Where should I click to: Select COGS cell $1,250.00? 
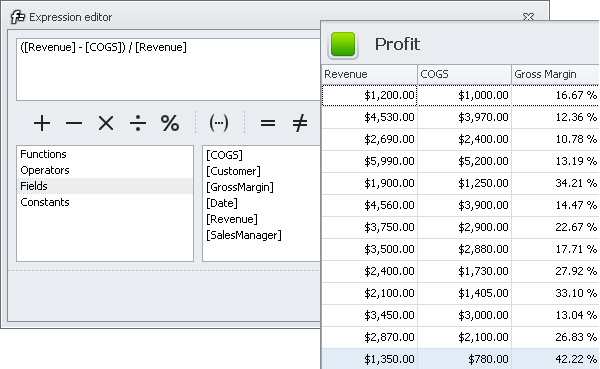464,183
